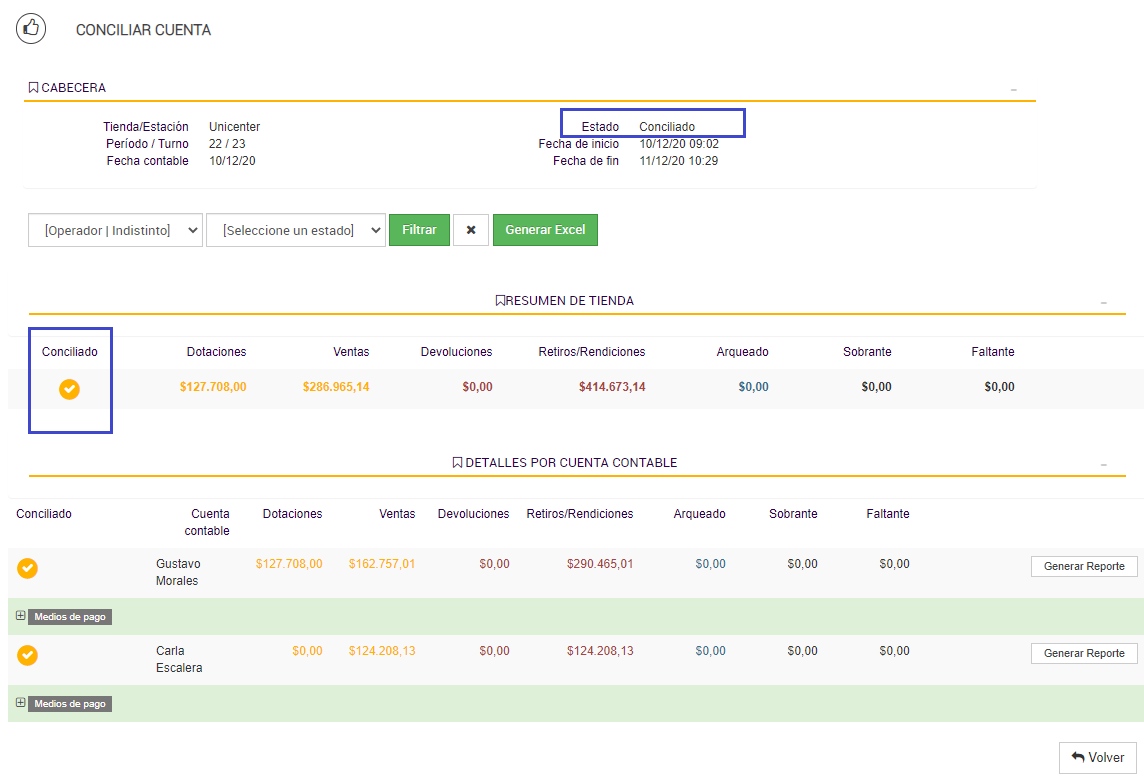Viewport: 1144px width, 780px height.
Task: Open the Seleccione un estado dropdown
Action: (295, 230)
